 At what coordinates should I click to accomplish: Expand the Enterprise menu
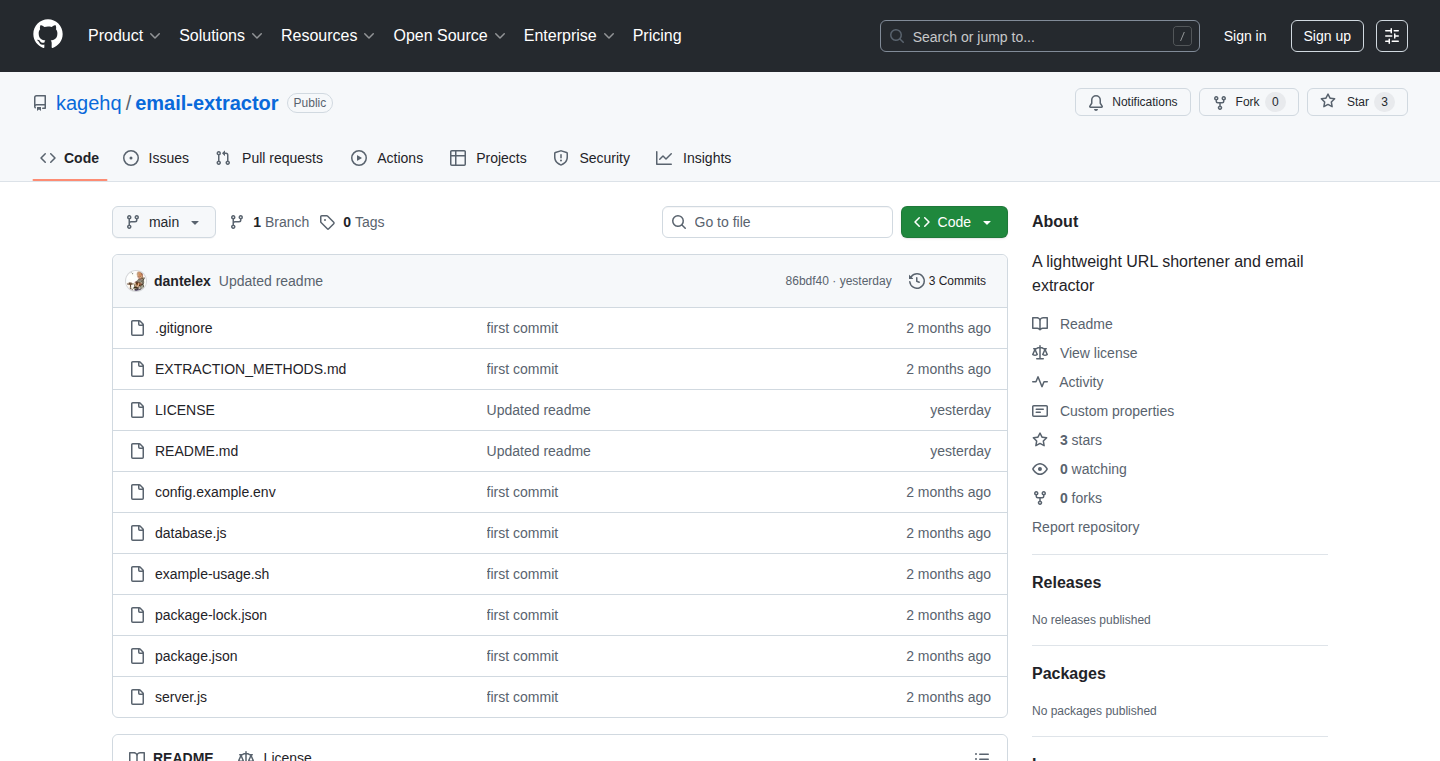569,35
